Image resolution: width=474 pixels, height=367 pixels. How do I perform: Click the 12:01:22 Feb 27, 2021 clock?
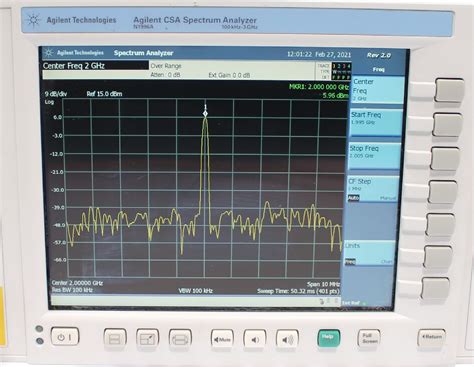click(x=319, y=54)
